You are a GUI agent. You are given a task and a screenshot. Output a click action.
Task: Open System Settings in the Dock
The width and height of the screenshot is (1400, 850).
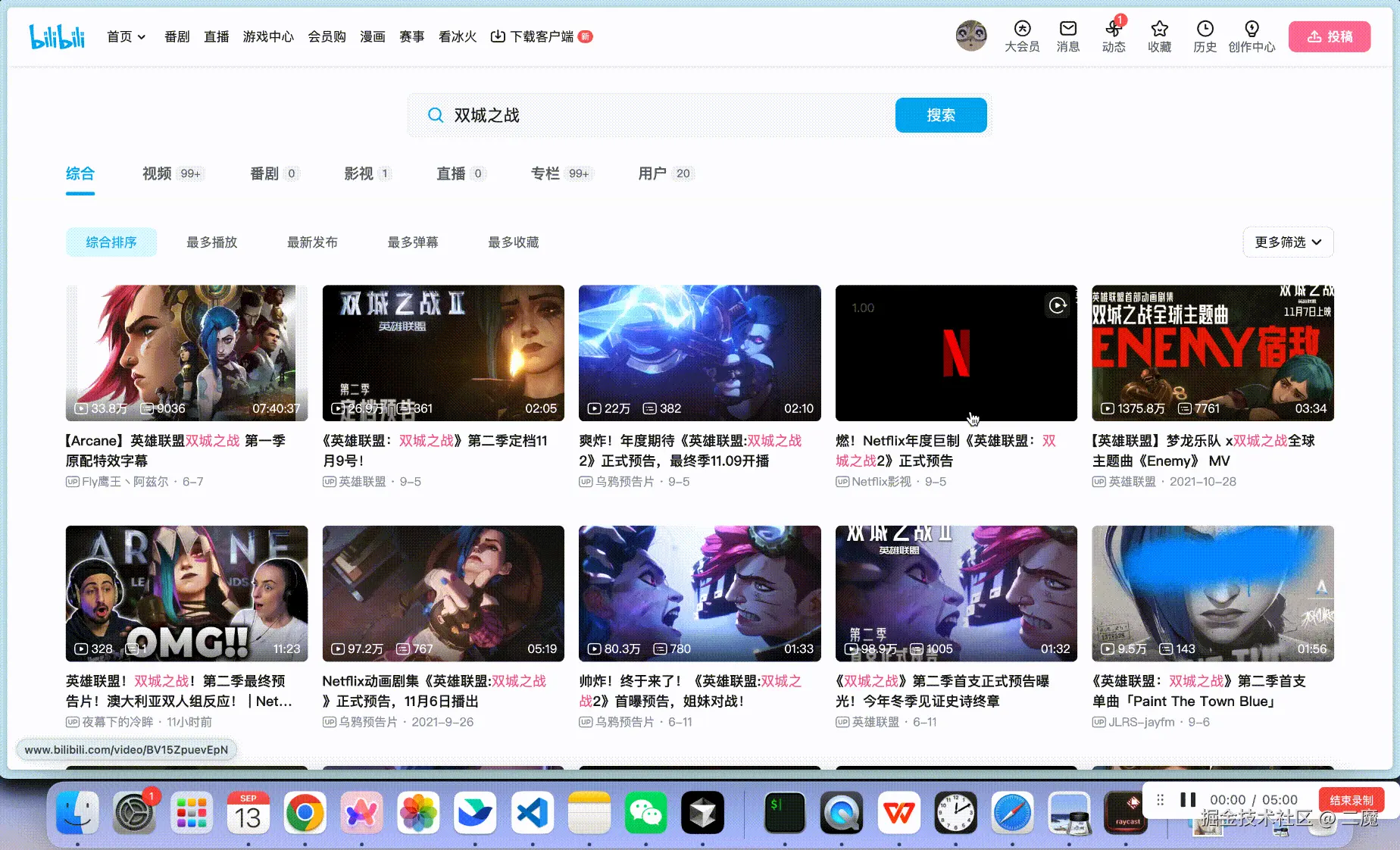tap(134, 813)
